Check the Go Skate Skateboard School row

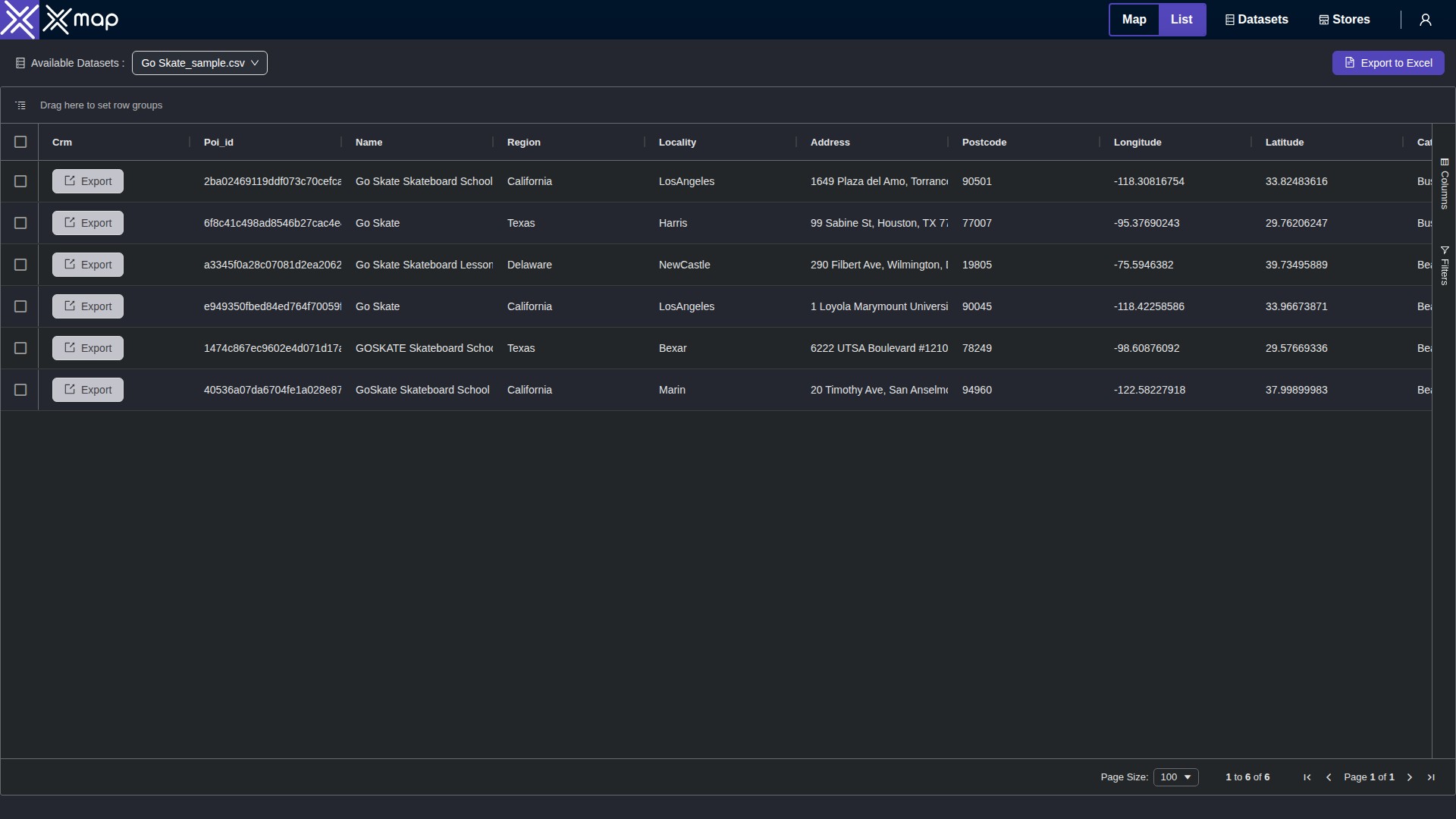pos(20,181)
